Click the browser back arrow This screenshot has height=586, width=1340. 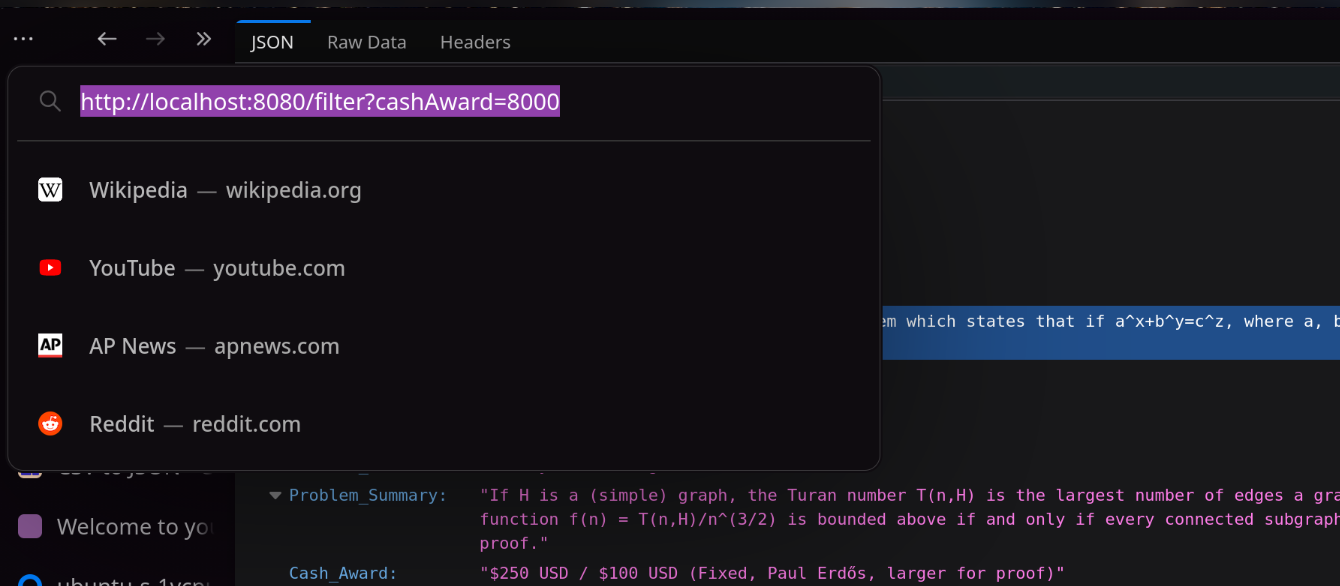click(107, 39)
